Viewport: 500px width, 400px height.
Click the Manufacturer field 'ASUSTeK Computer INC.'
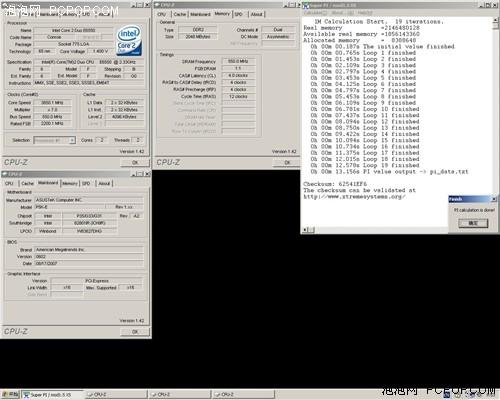tap(89, 200)
